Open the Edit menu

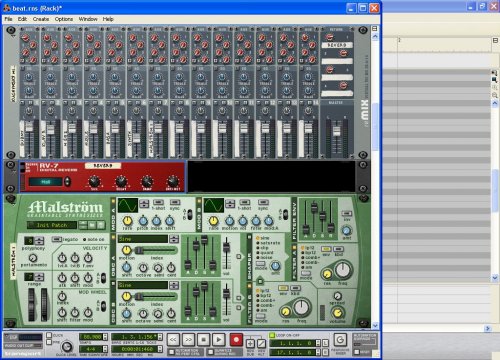coord(22,19)
